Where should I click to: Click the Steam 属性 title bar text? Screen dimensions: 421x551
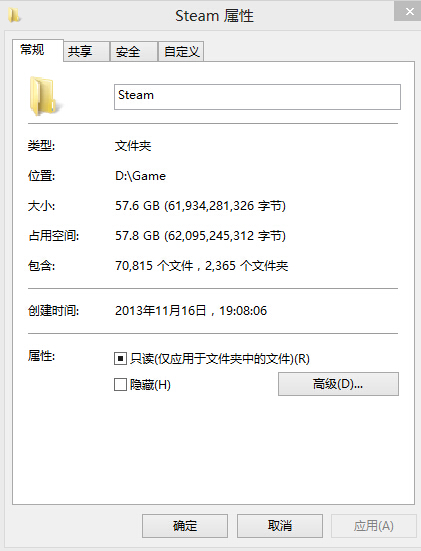(214, 16)
